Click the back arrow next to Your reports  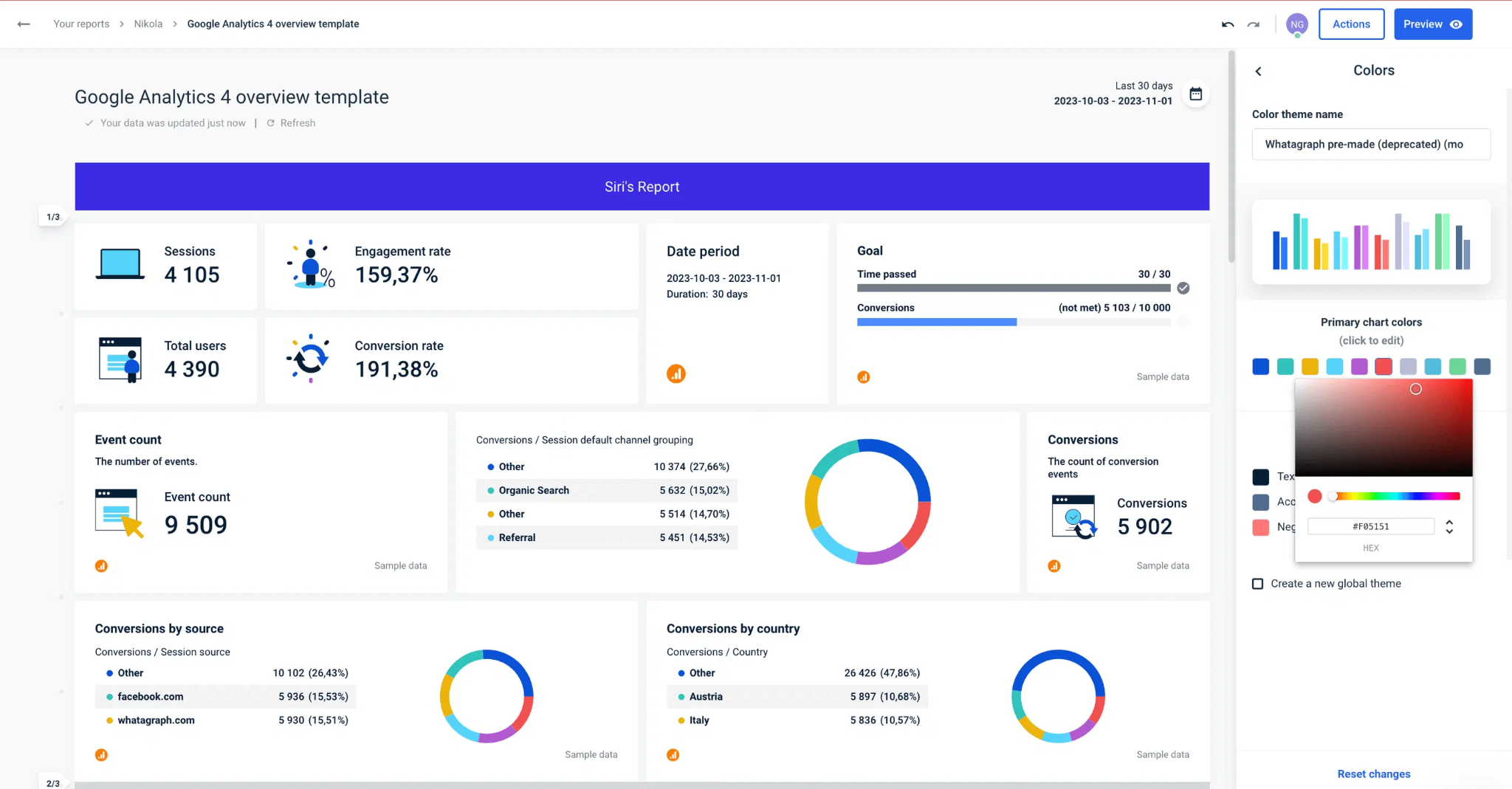[x=24, y=24]
